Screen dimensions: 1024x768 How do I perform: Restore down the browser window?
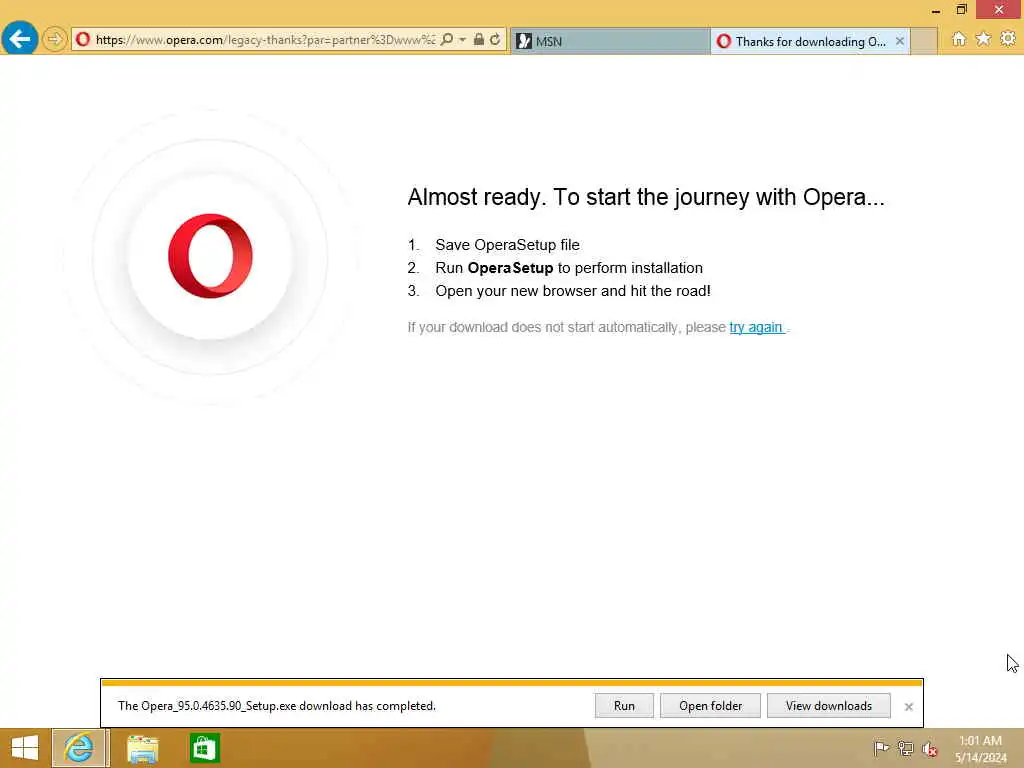click(x=961, y=10)
